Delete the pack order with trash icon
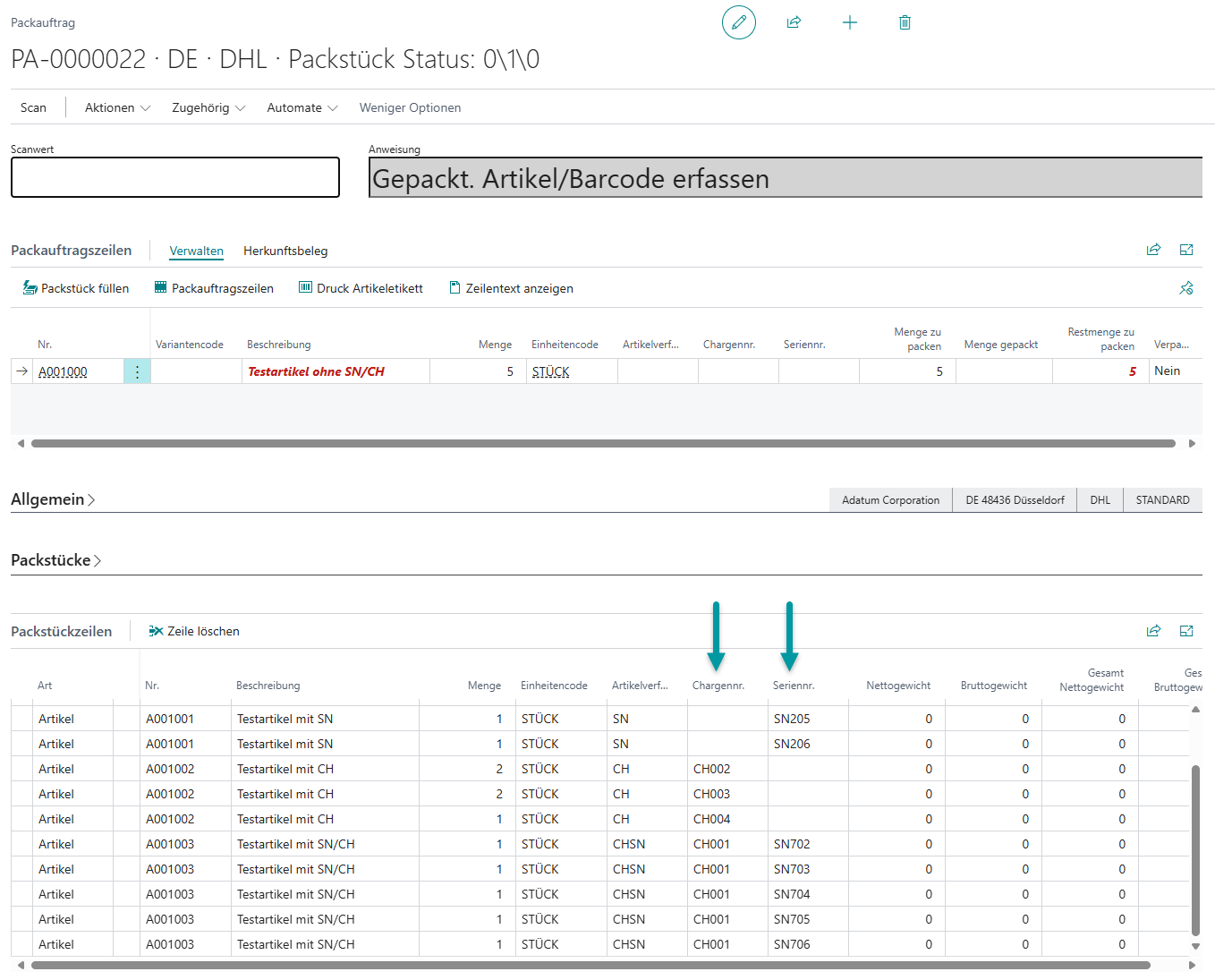Image resolution: width=1215 pixels, height=980 pixels. coord(905,22)
